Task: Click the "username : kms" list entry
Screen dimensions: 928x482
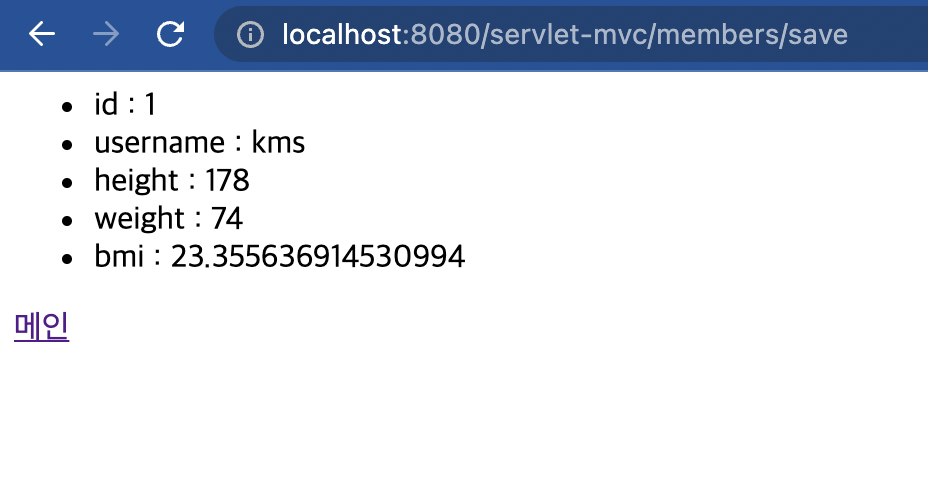Action: point(199,142)
